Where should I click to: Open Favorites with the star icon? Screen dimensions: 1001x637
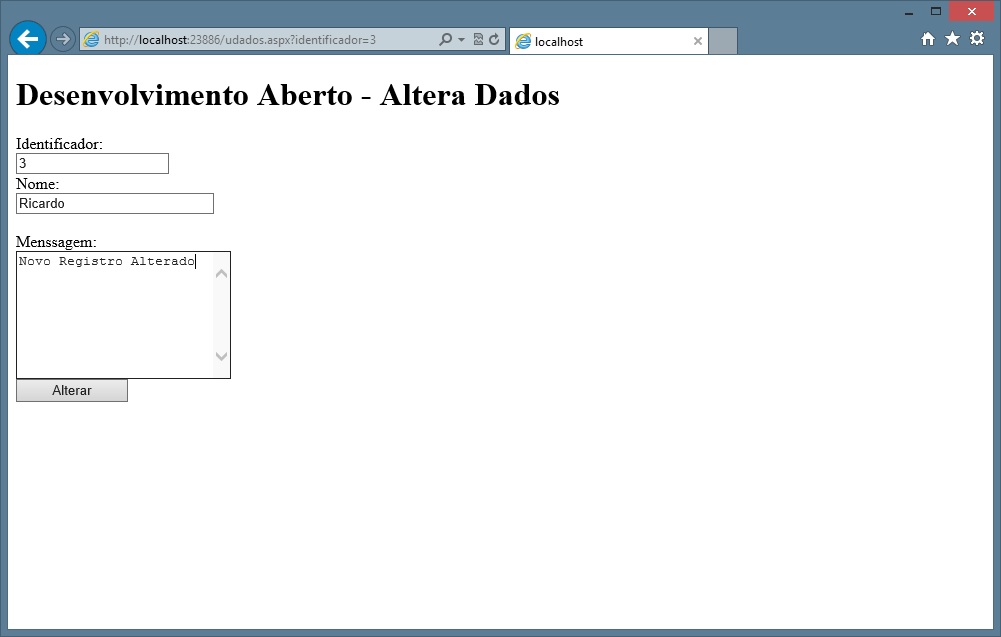[x=952, y=39]
